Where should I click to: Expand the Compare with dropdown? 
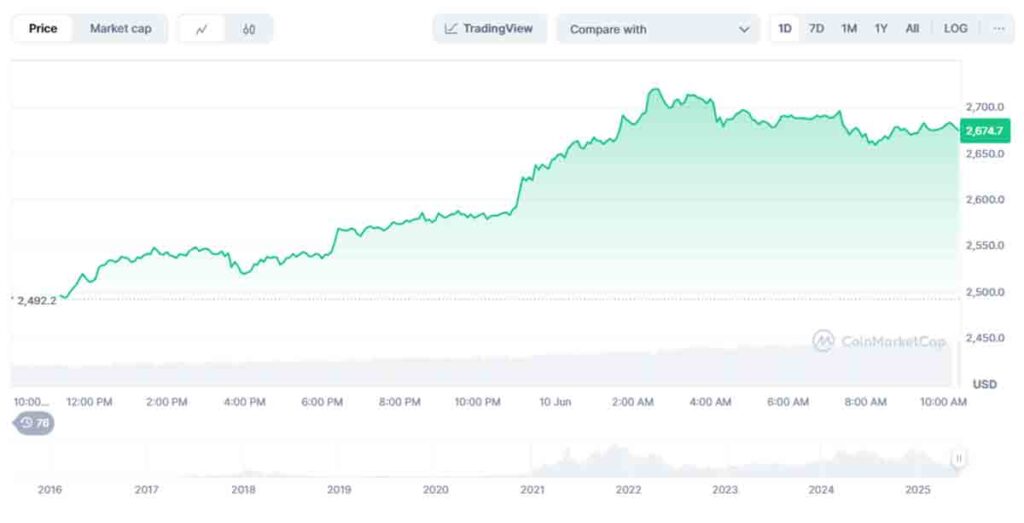tap(658, 29)
